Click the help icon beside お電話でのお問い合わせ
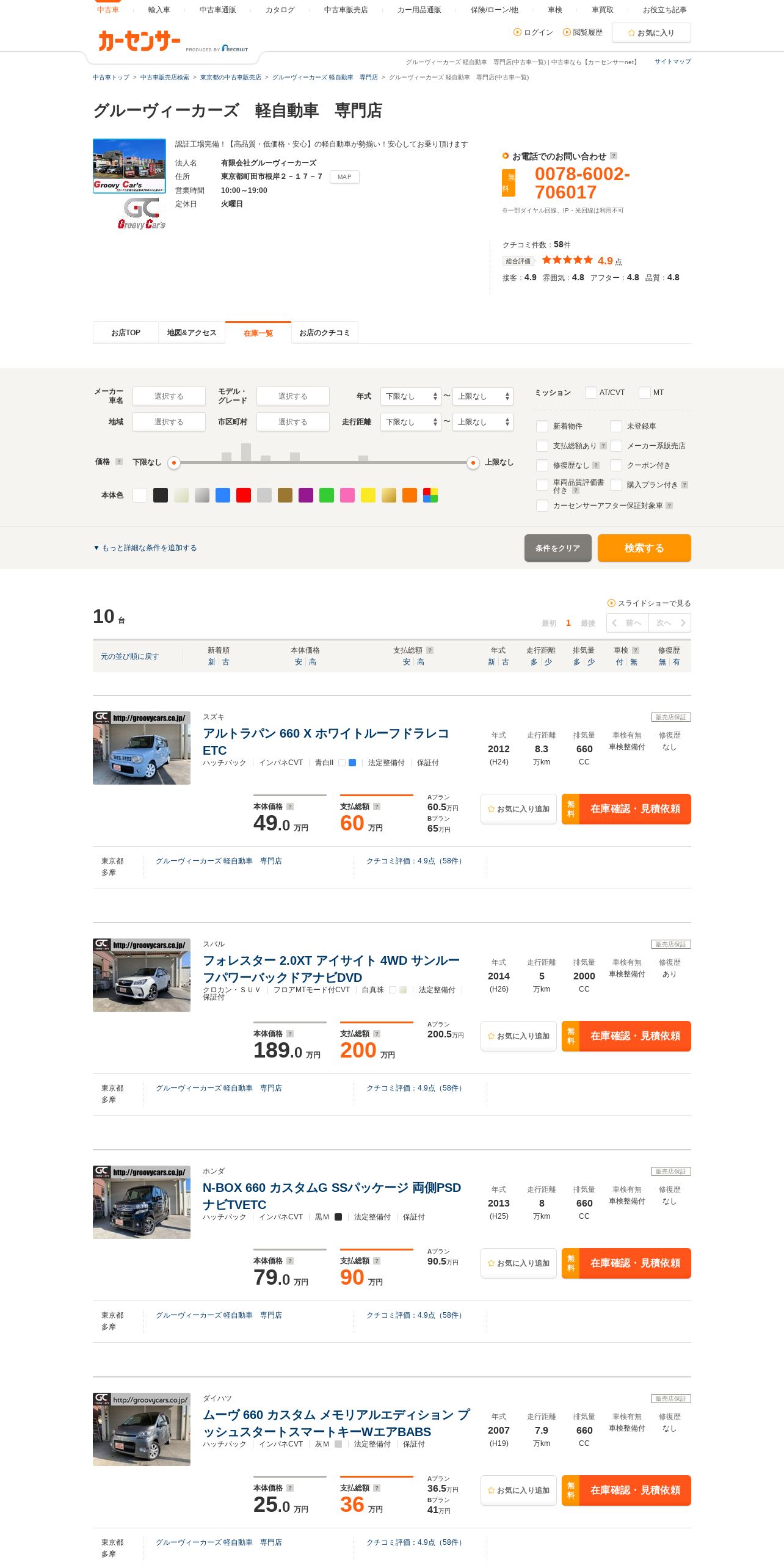 click(614, 156)
